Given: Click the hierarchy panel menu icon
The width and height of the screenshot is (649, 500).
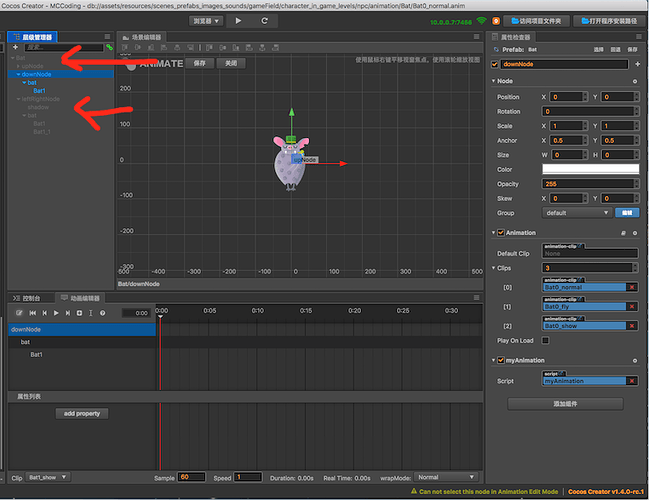Looking at the screenshot, I should pos(107,36).
